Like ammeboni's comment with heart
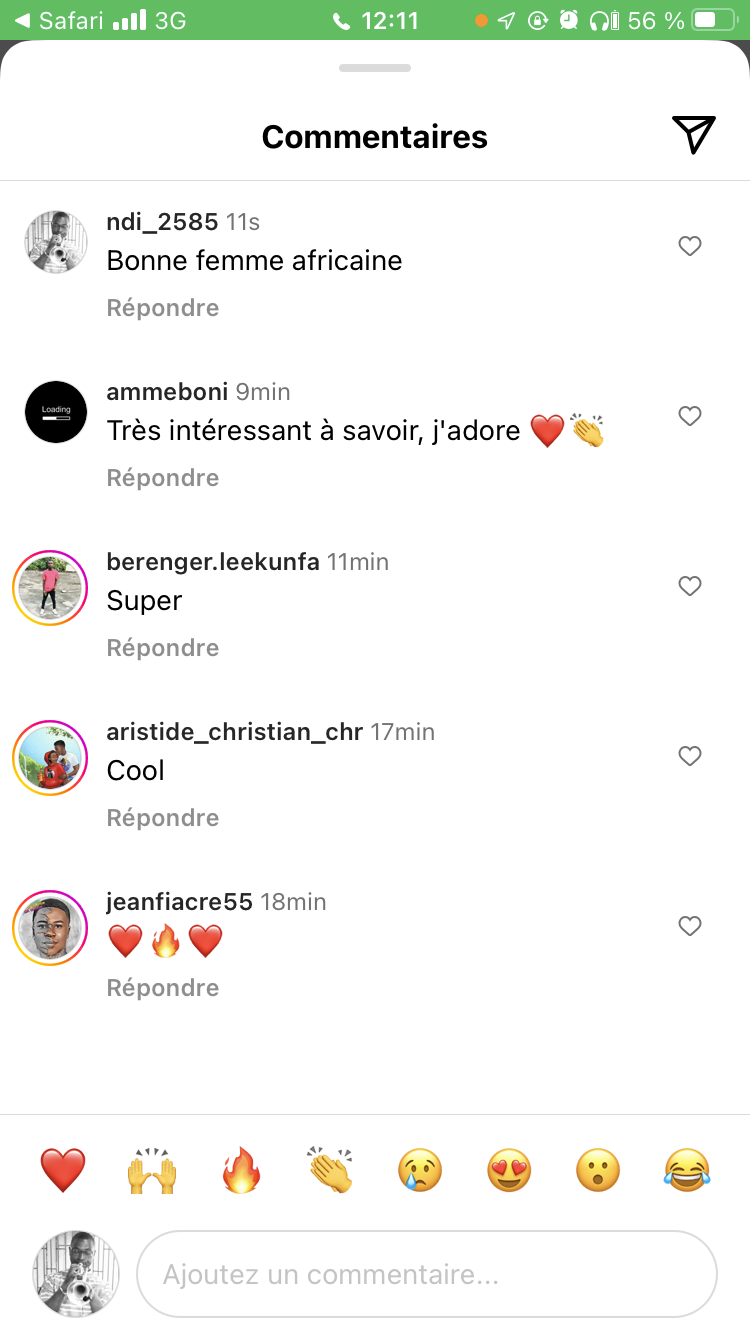The height and width of the screenshot is (1334, 750). (690, 416)
